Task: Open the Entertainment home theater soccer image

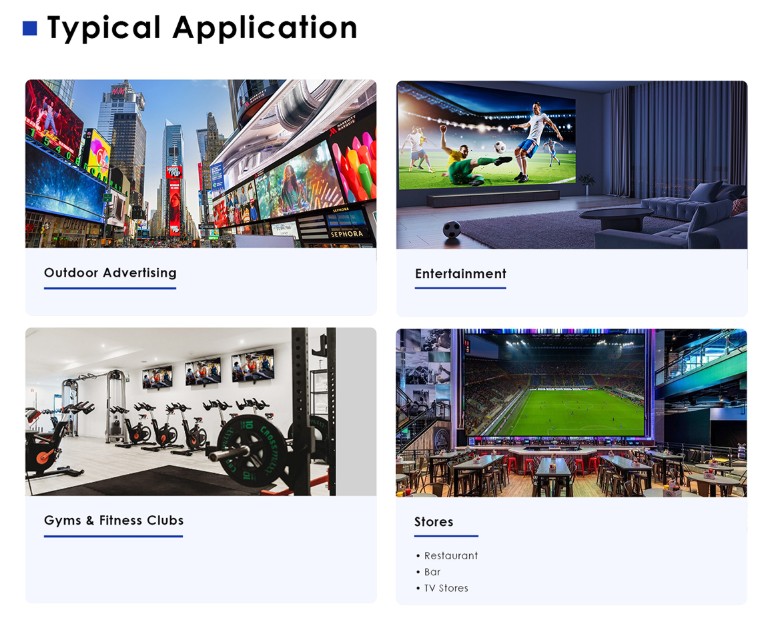Action: [x=572, y=165]
